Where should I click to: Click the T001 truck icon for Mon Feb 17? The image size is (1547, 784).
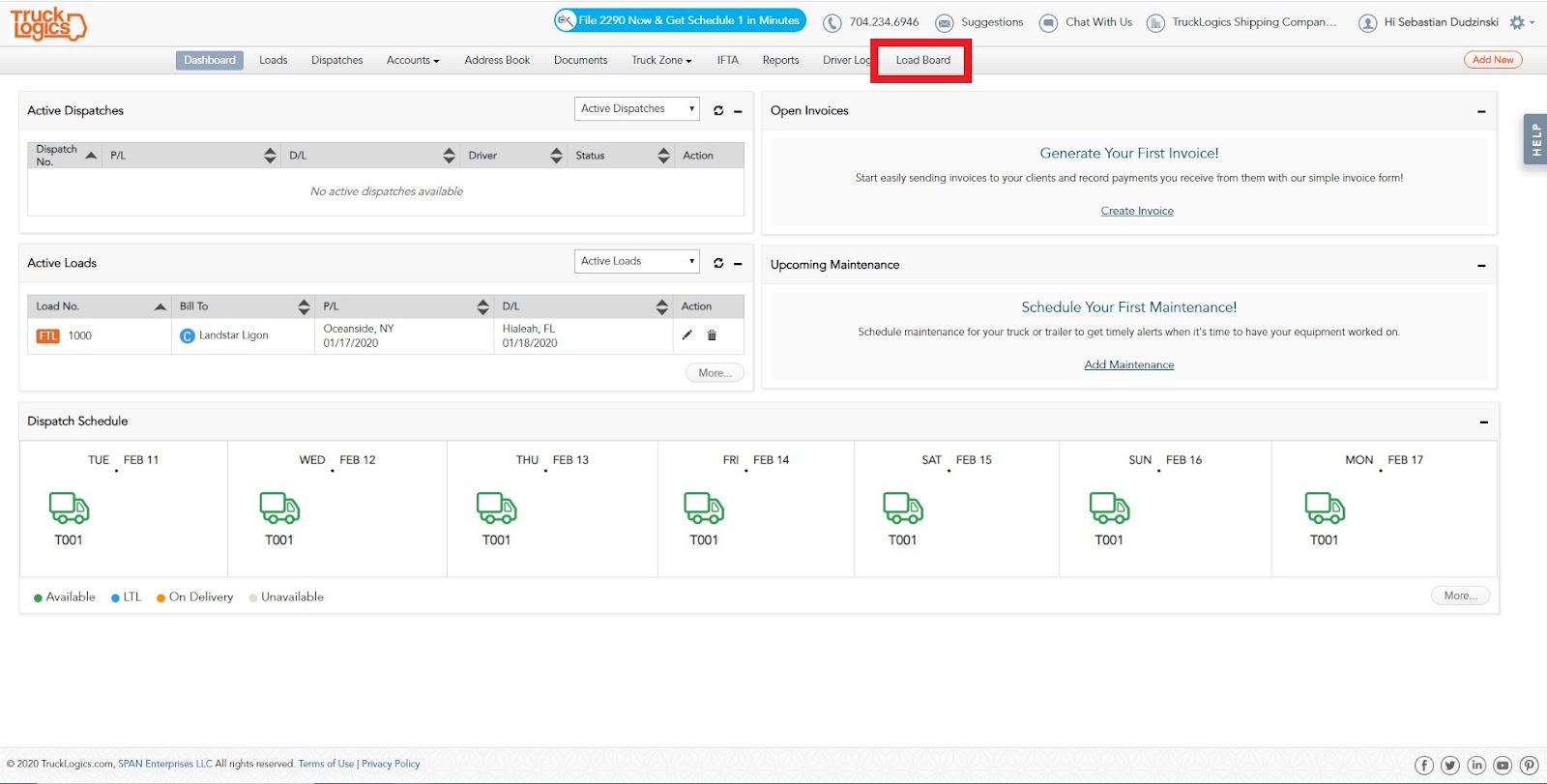1325,508
